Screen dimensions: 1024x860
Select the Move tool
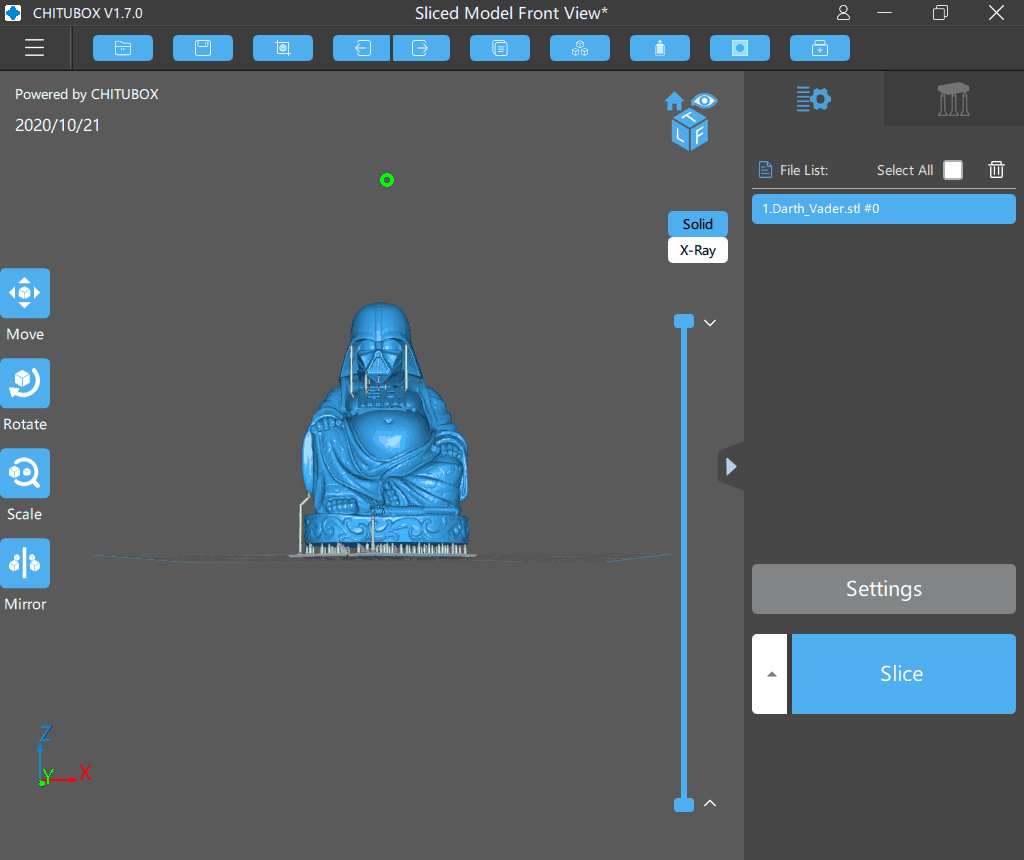[25, 293]
